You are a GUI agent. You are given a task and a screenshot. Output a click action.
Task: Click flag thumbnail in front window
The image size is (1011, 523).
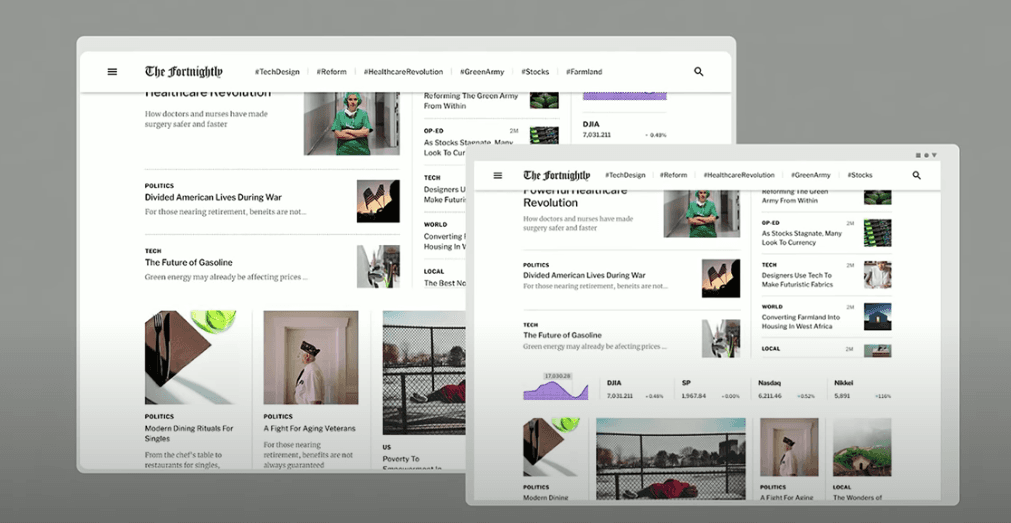coord(721,279)
